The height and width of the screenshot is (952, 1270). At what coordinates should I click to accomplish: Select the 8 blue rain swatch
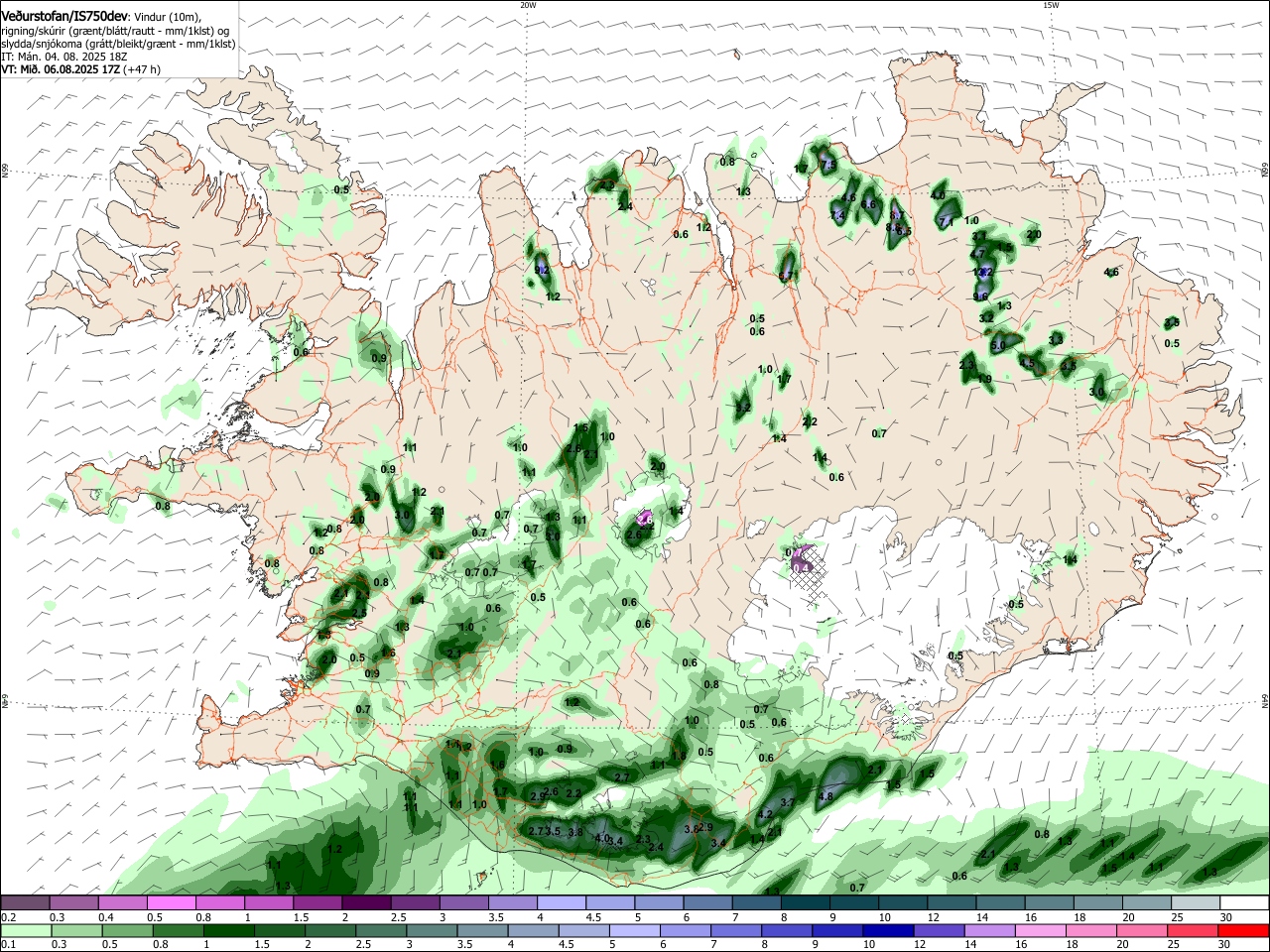[787, 931]
